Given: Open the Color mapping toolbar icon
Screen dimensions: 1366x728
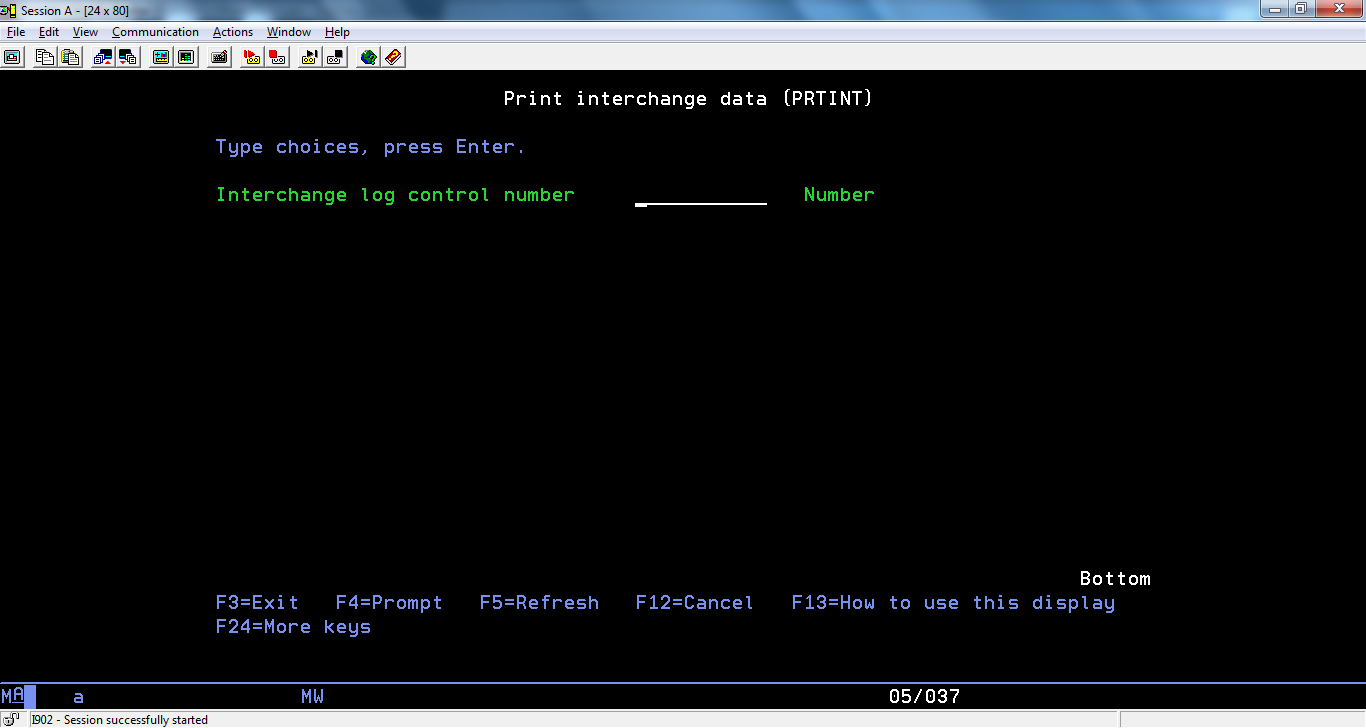Looking at the screenshot, I should point(186,57).
